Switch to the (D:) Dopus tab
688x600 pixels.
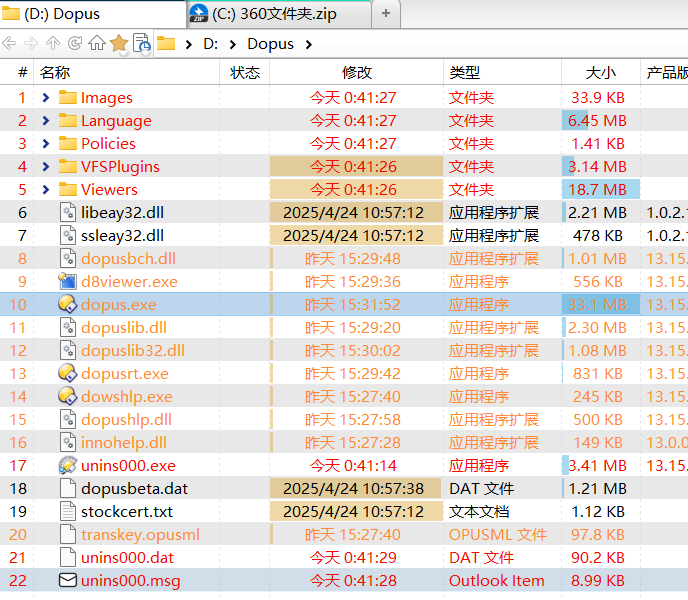(x=93, y=14)
